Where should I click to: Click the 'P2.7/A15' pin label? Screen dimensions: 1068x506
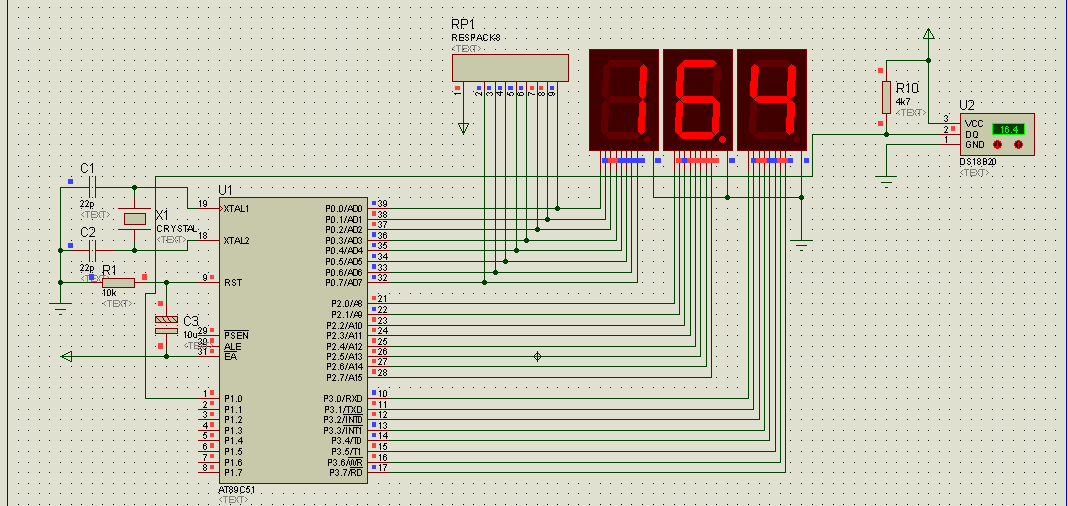(345, 377)
